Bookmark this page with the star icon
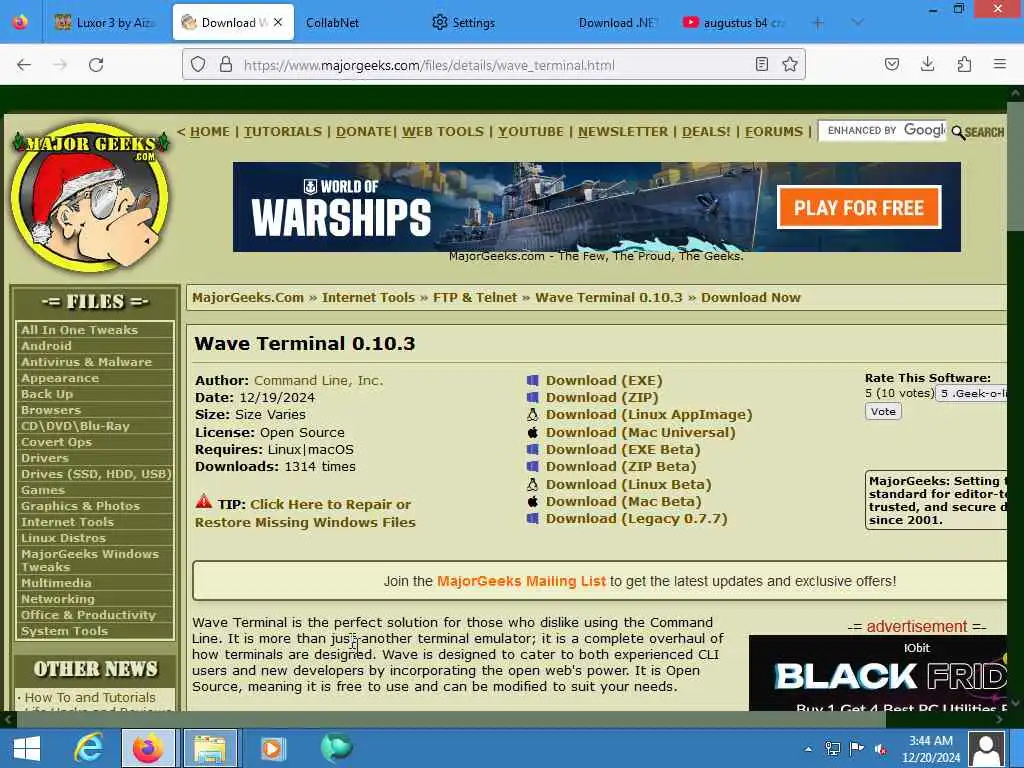1024x768 pixels. coord(790,64)
